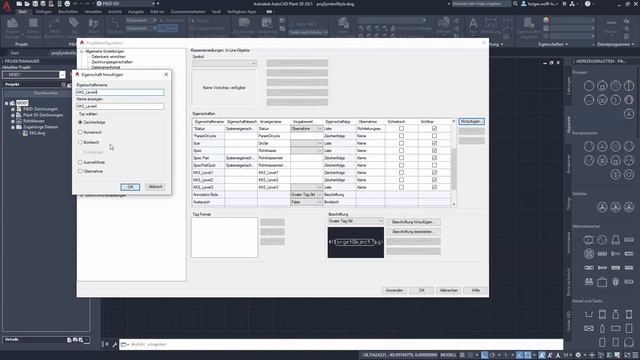Open the Einfügen ribbon tab
The width and height of the screenshot is (640, 360).
click(44, 12)
